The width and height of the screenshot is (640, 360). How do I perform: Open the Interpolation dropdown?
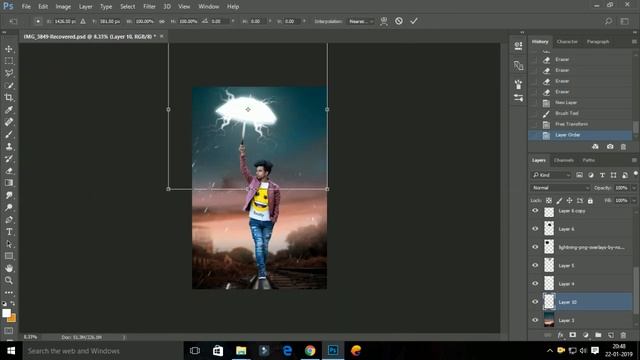coord(361,21)
